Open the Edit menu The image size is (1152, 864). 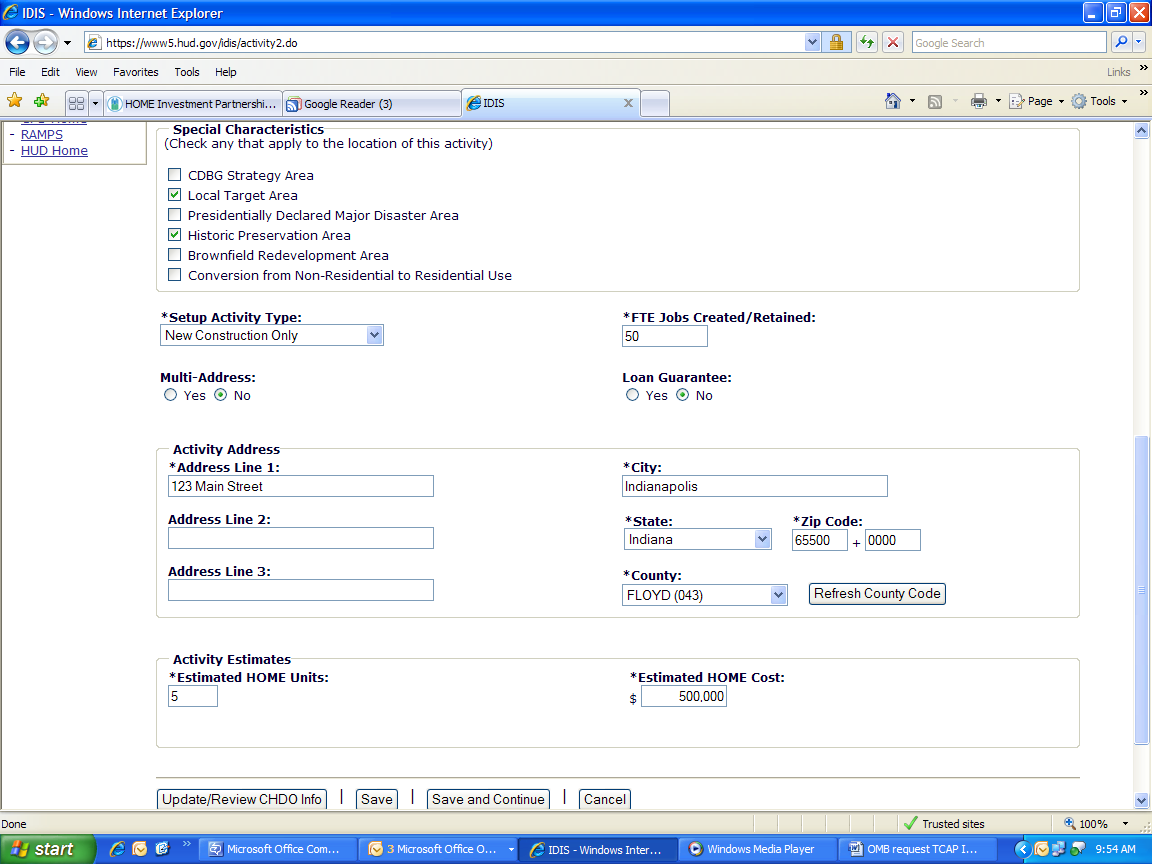click(x=50, y=72)
